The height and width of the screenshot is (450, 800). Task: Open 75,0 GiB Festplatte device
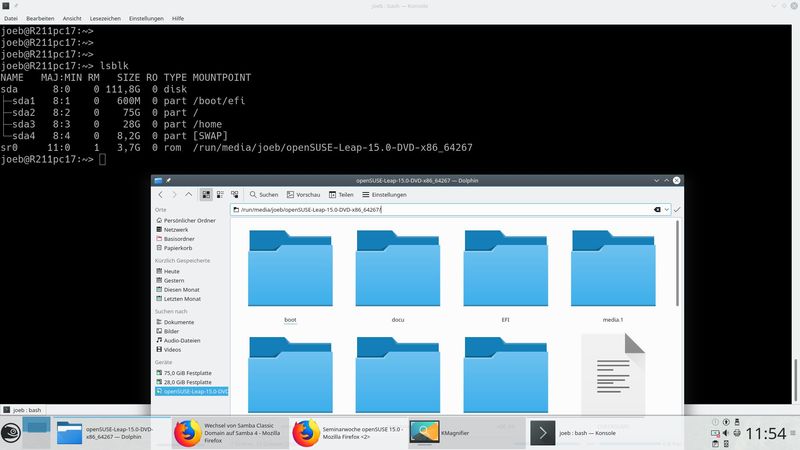184,373
